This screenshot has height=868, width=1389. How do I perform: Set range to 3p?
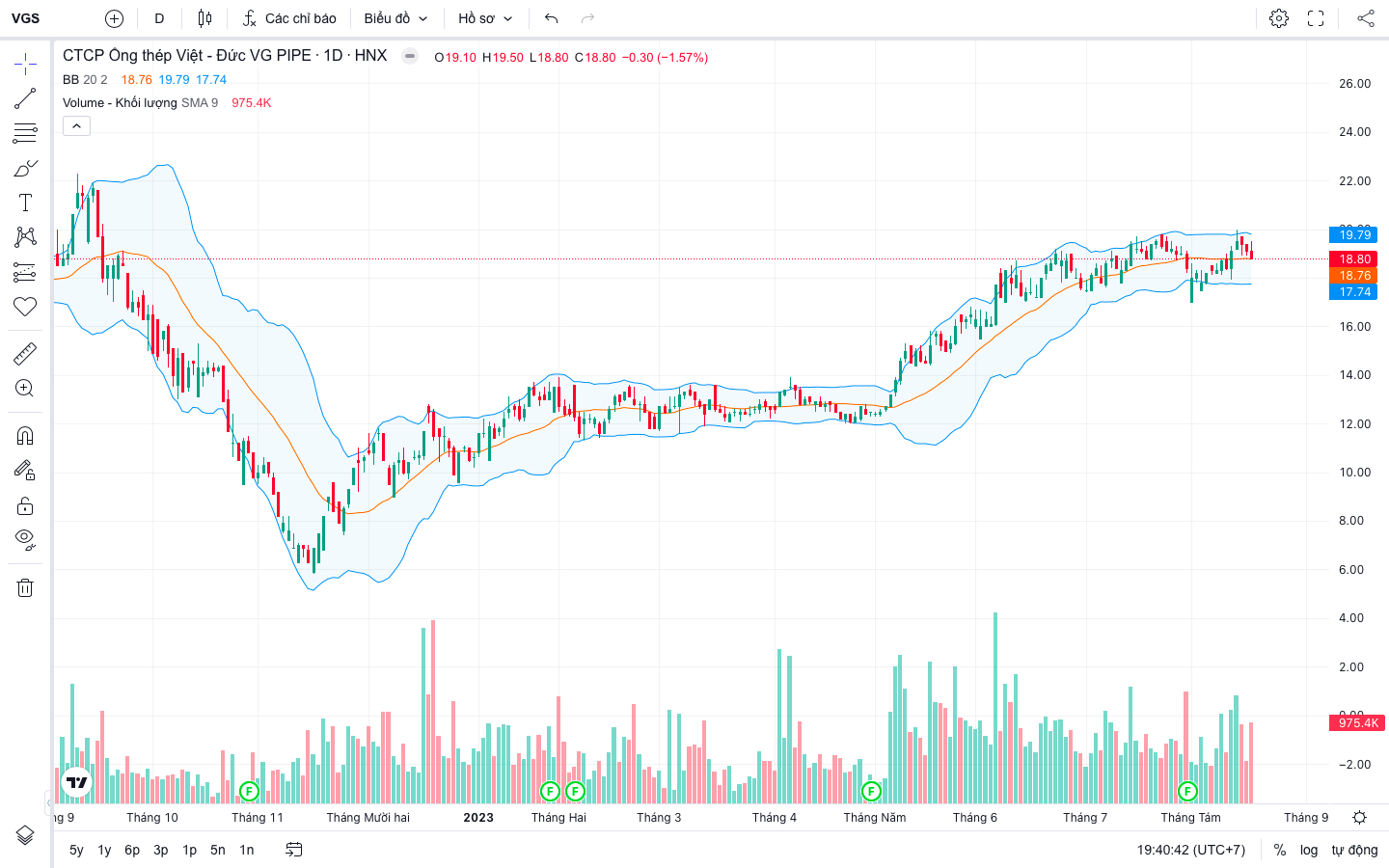tap(161, 850)
